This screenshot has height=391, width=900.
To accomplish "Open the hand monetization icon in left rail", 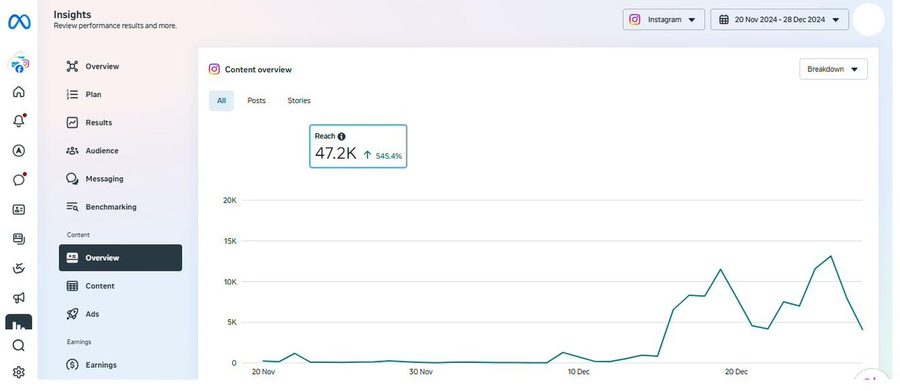I will (x=19, y=268).
